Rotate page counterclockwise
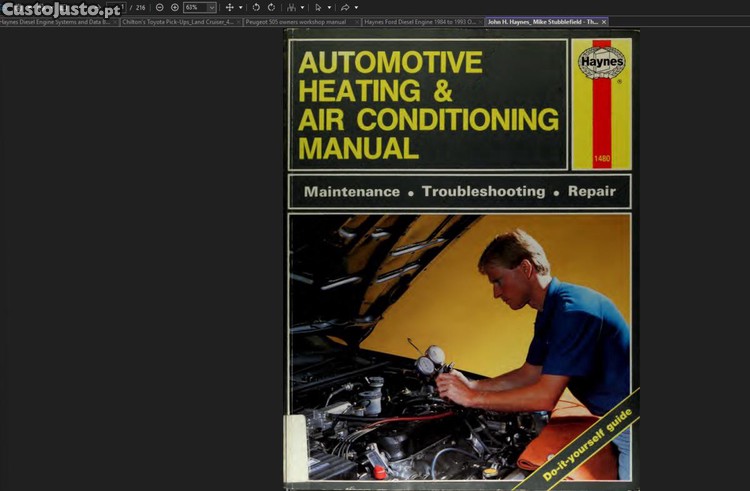 tap(256, 7)
